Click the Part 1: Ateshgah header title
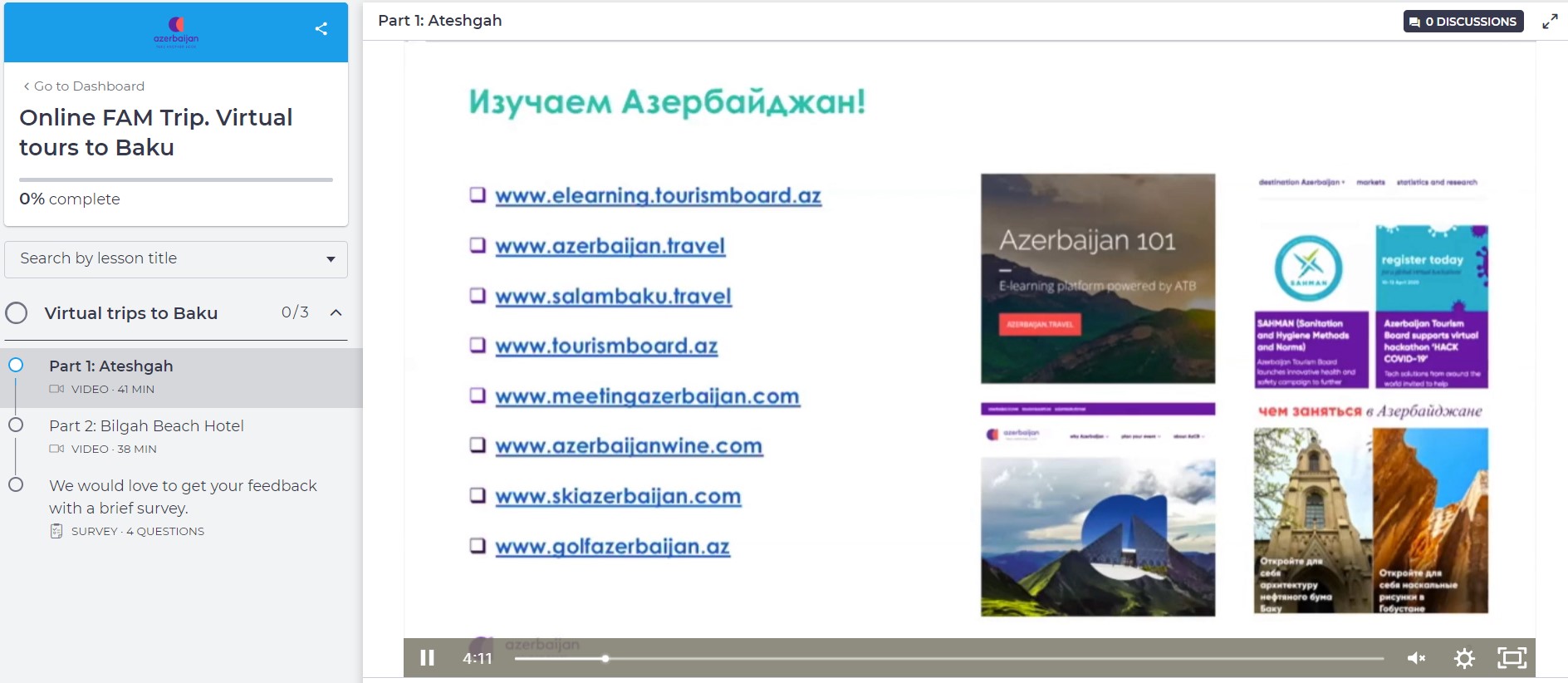 (x=440, y=21)
